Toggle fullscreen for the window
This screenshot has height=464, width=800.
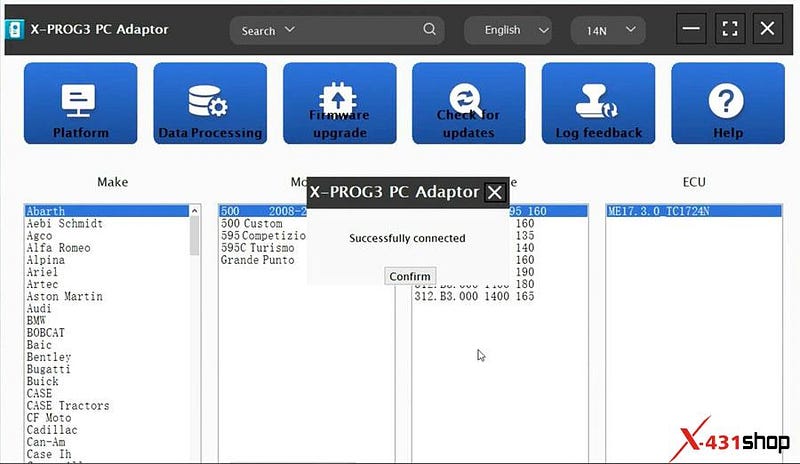(x=730, y=29)
